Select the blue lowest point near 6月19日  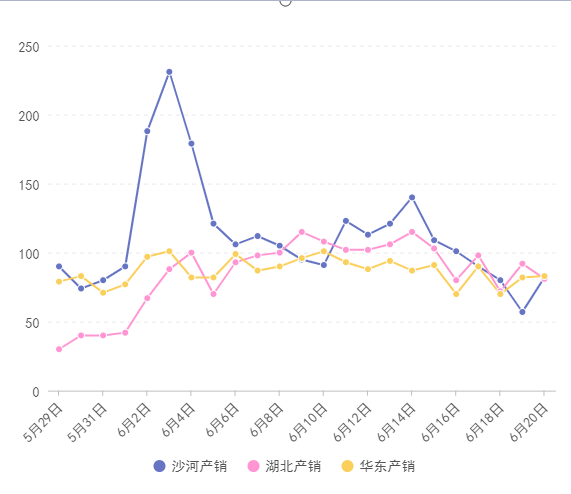point(522,312)
